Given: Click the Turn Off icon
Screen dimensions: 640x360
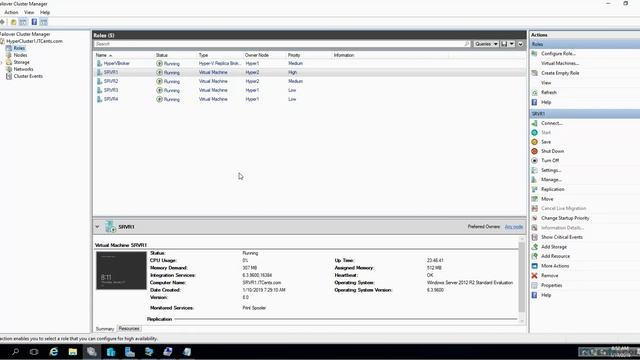Looking at the screenshot, I should [x=534, y=160].
